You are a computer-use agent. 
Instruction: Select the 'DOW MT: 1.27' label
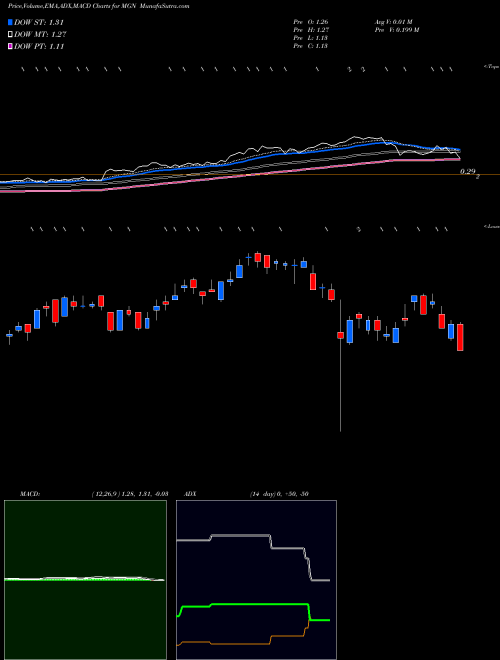(x=40, y=35)
